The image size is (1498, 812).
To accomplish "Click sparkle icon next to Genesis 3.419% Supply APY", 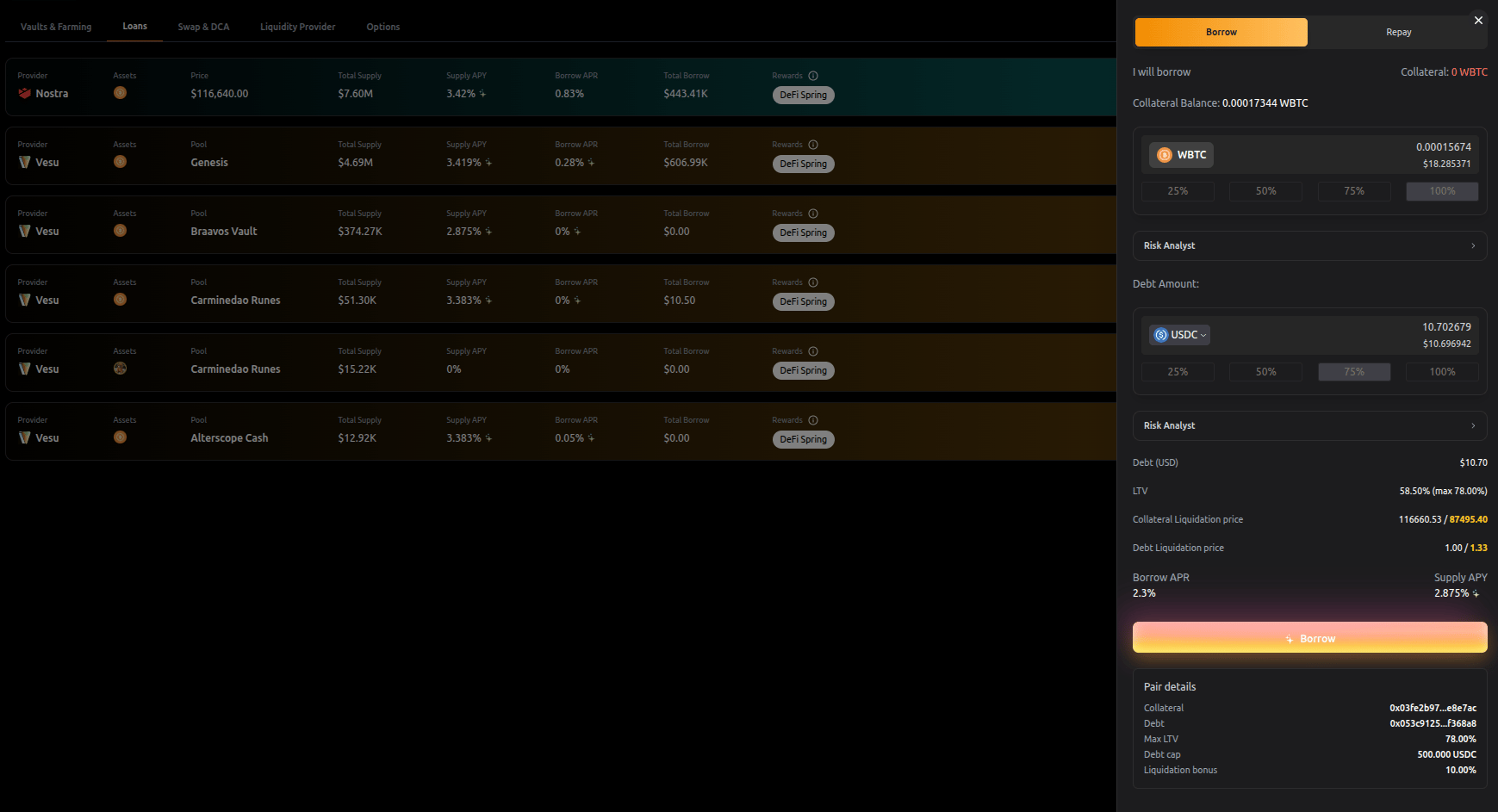I will click(x=488, y=163).
